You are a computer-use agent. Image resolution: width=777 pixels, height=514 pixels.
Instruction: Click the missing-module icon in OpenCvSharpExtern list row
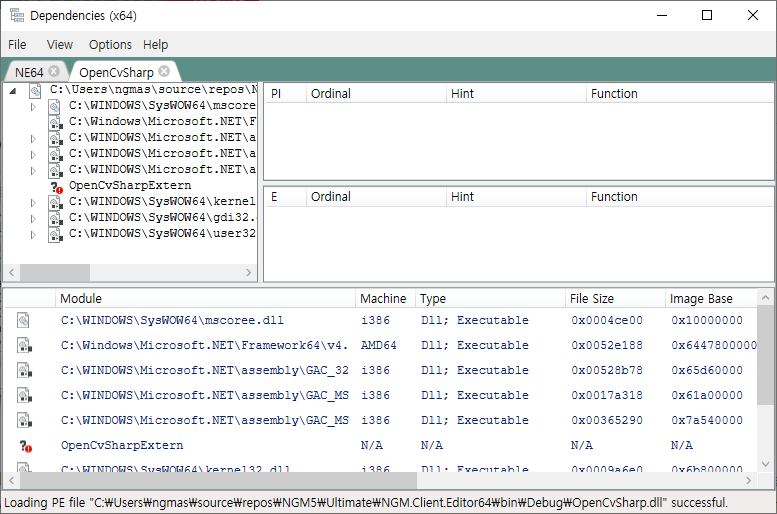[x=26, y=446]
